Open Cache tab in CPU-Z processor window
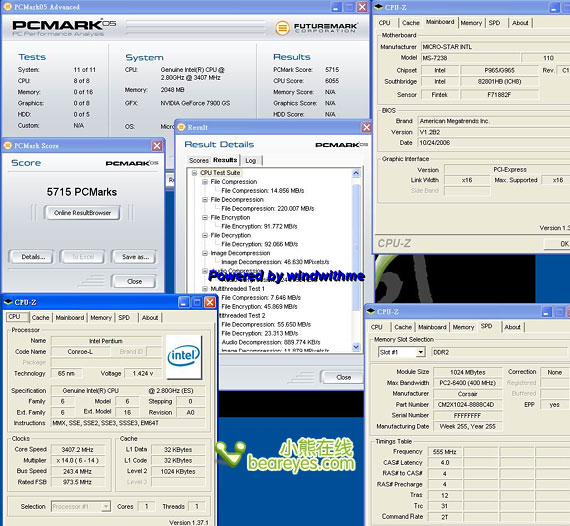Screen dimensions: 570x526 point(40,317)
